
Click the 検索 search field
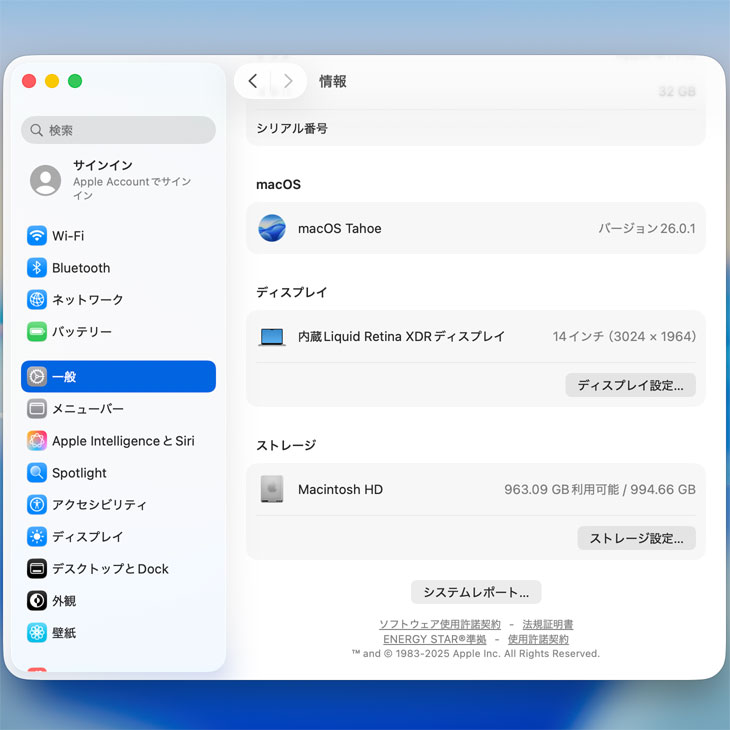click(118, 130)
